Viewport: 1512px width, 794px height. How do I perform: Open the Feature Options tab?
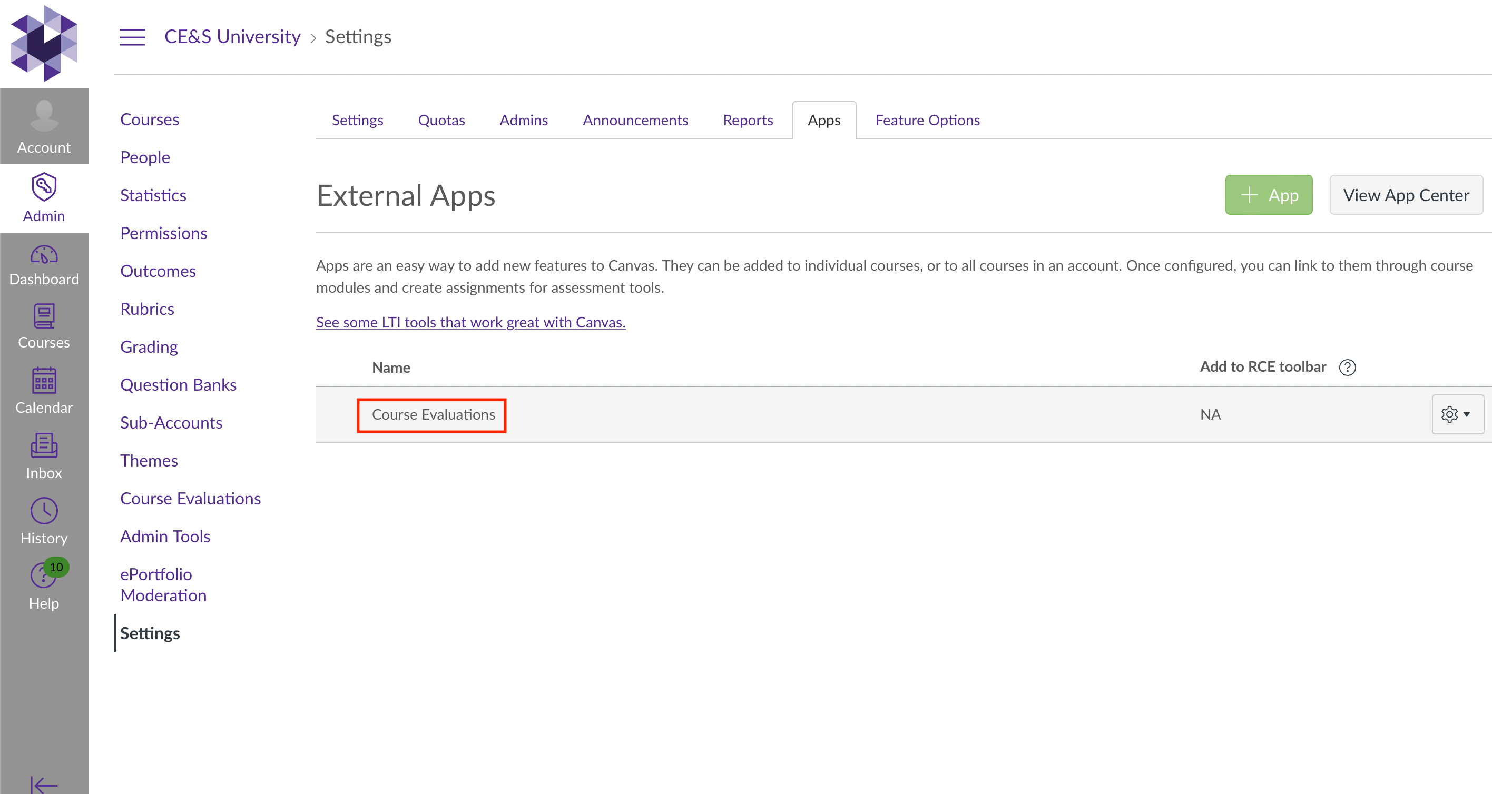(927, 120)
